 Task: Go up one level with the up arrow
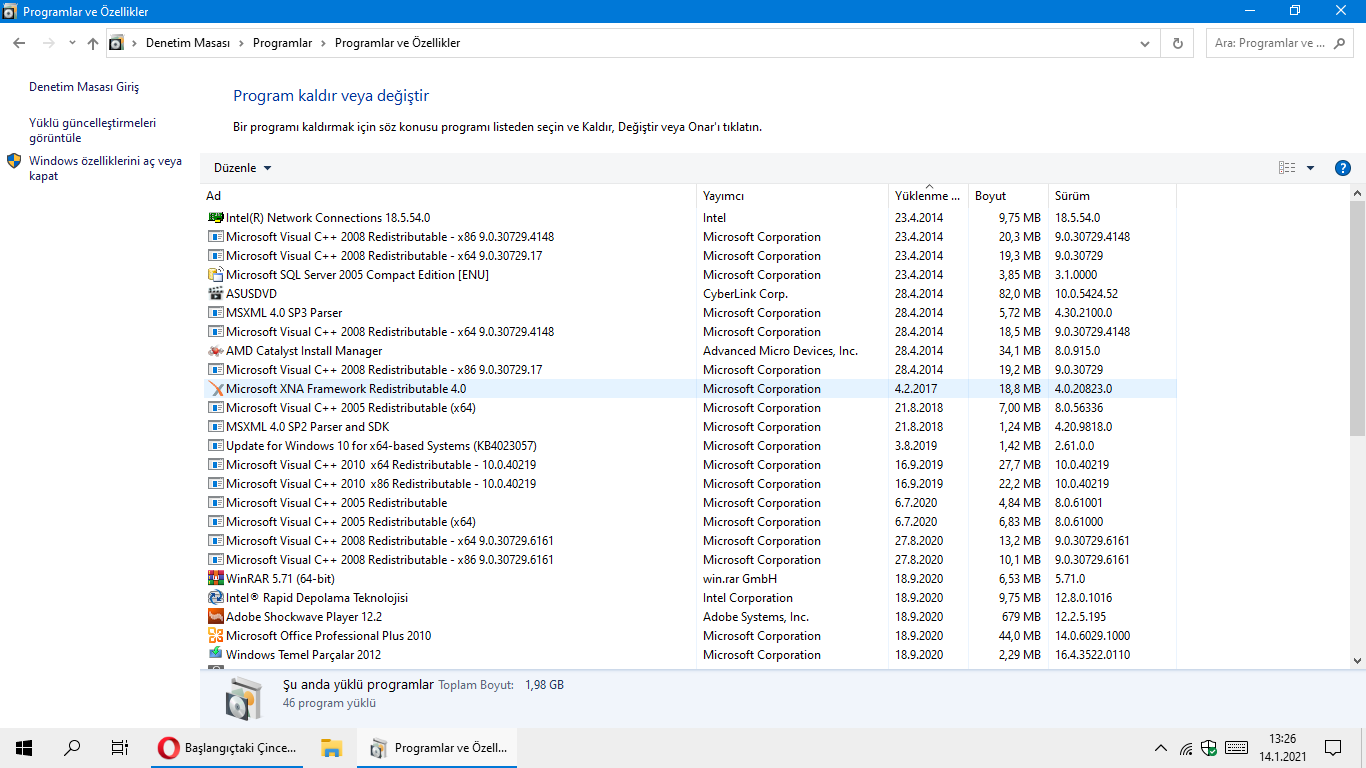click(93, 43)
